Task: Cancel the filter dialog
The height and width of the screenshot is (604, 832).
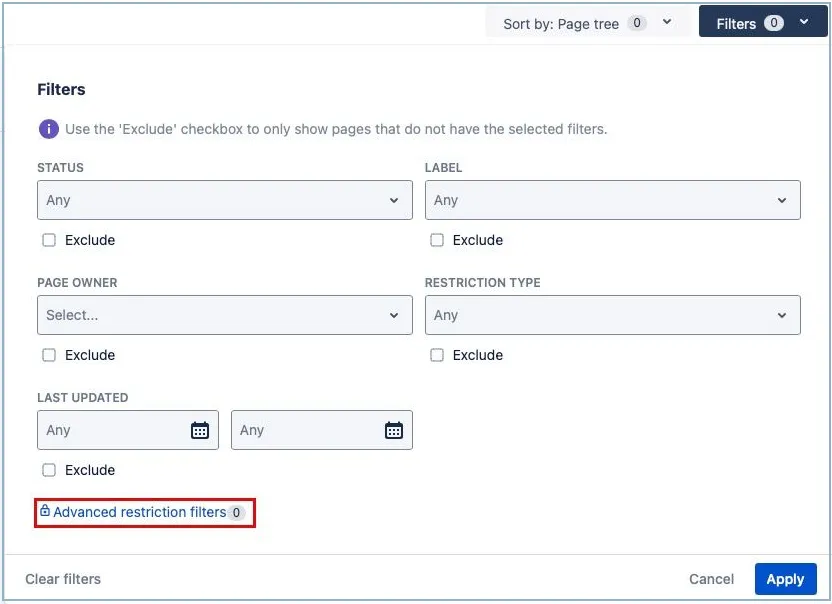Action: (x=711, y=579)
